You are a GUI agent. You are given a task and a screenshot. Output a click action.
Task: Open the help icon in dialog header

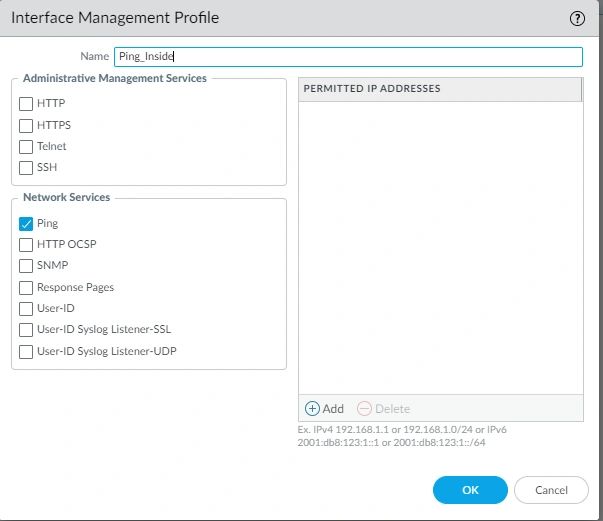577,18
